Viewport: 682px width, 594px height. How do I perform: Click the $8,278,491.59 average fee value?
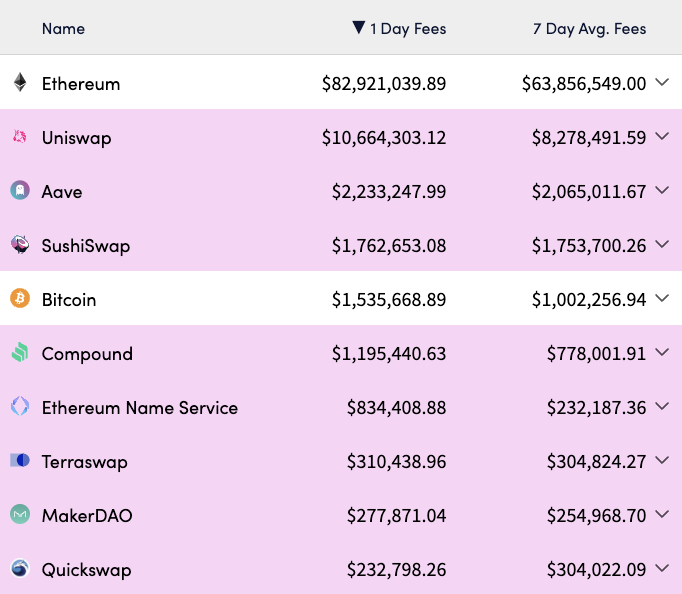tap(589, 138)
